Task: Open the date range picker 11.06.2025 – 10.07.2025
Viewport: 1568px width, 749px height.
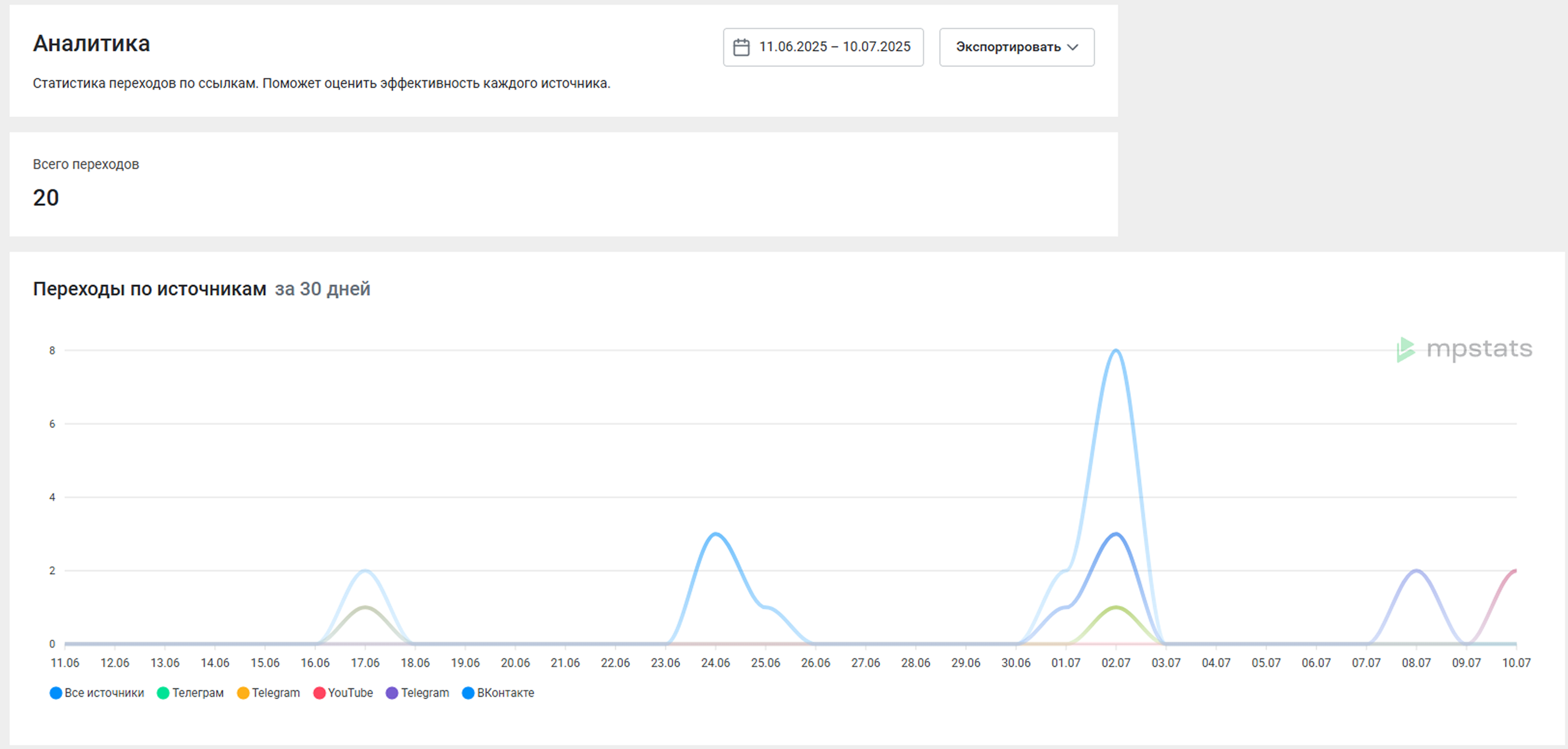Action: click(x=823, y=47)
